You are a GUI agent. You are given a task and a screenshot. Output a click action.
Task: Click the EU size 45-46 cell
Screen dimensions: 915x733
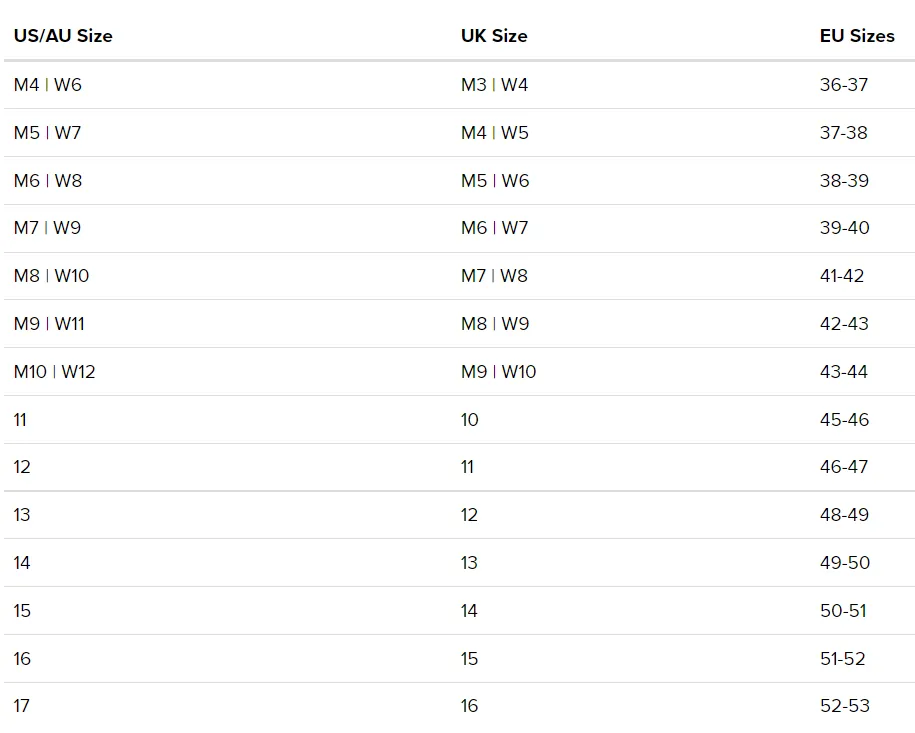844,419
